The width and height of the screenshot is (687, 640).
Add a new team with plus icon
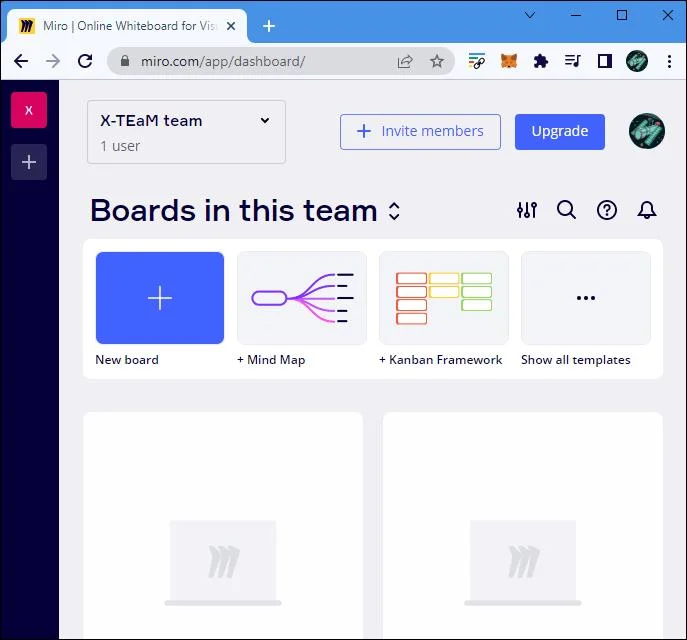click(29, 162)
